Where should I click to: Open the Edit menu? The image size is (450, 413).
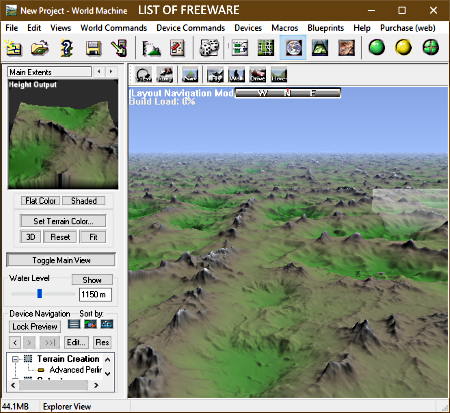tap(34, 28)
